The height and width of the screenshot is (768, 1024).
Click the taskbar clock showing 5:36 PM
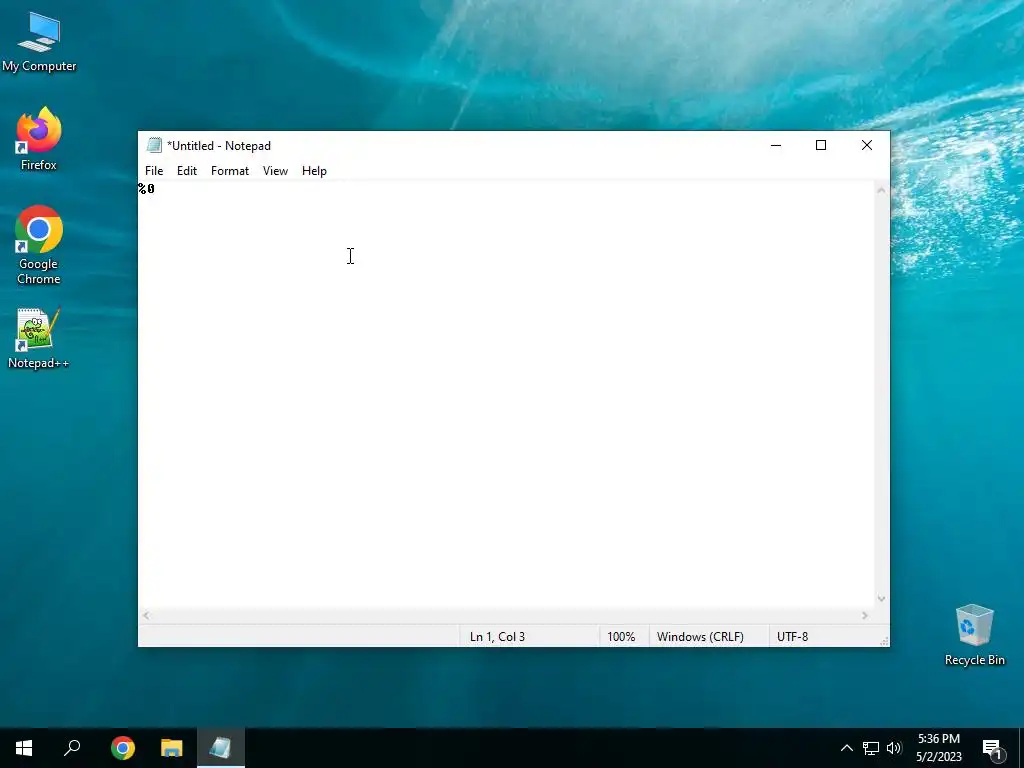tap(938, 748)
